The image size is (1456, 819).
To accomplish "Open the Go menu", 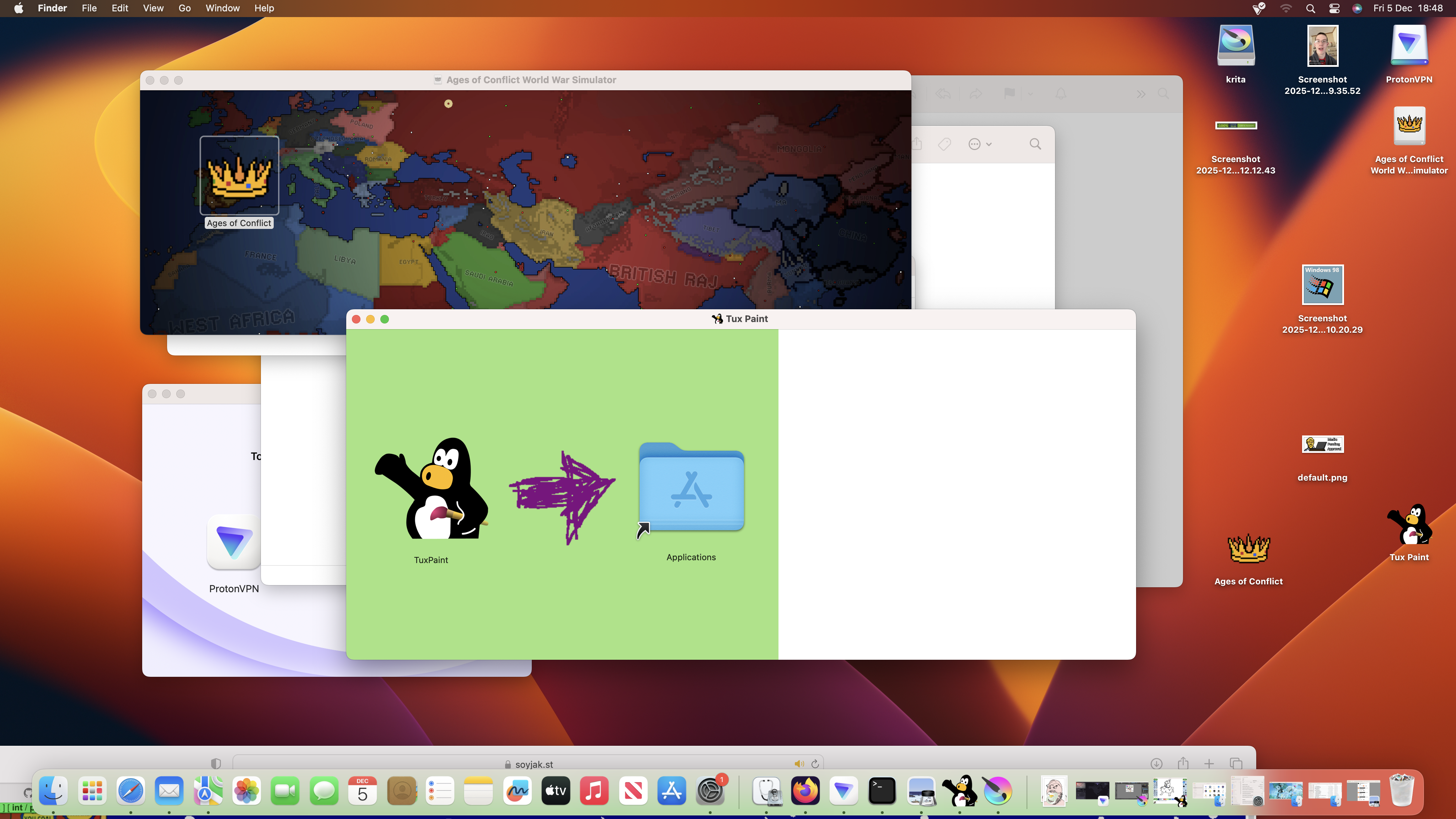I will [x=184, y=8].
